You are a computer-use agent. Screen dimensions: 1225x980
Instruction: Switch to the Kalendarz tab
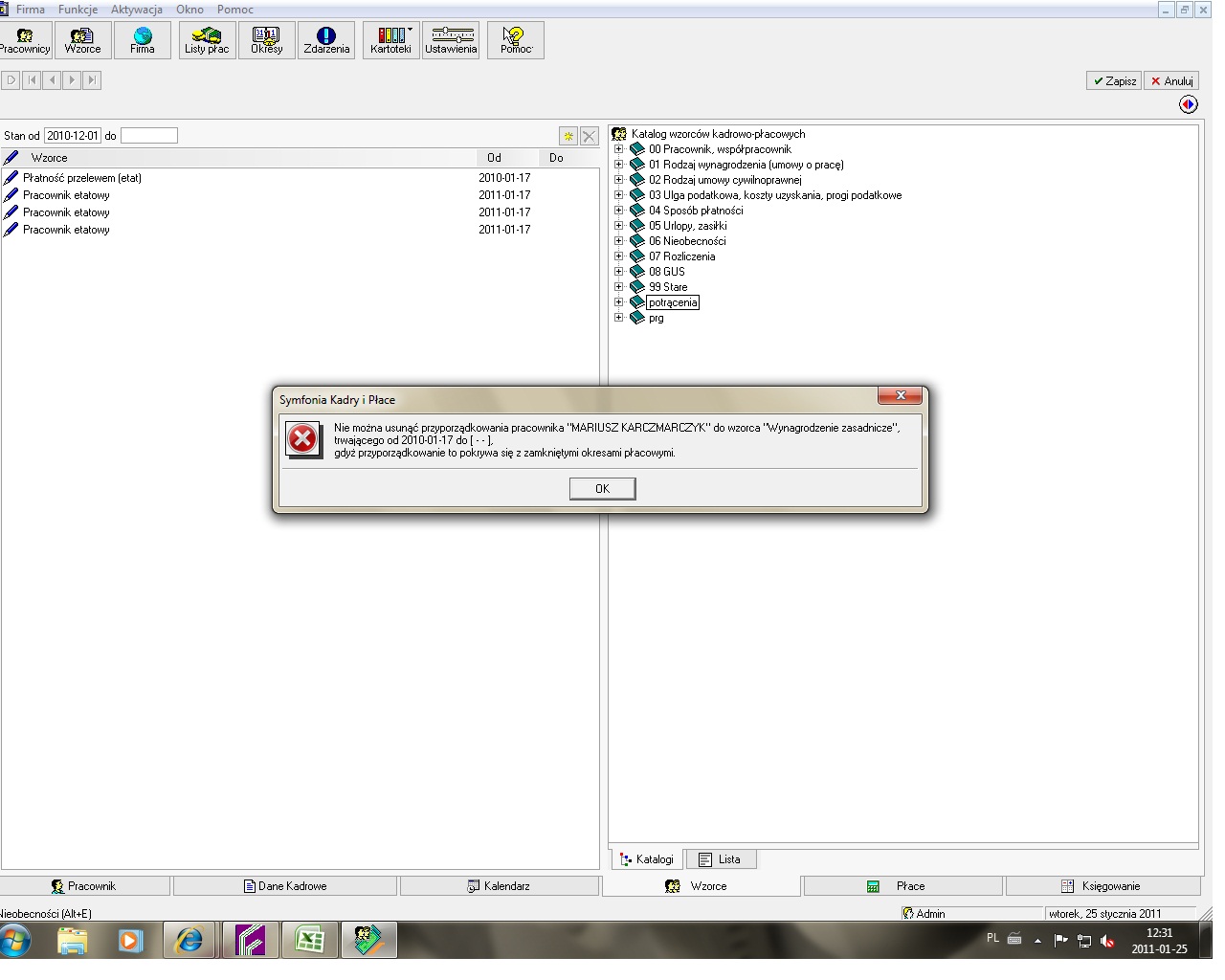click(x=499, y=886)
